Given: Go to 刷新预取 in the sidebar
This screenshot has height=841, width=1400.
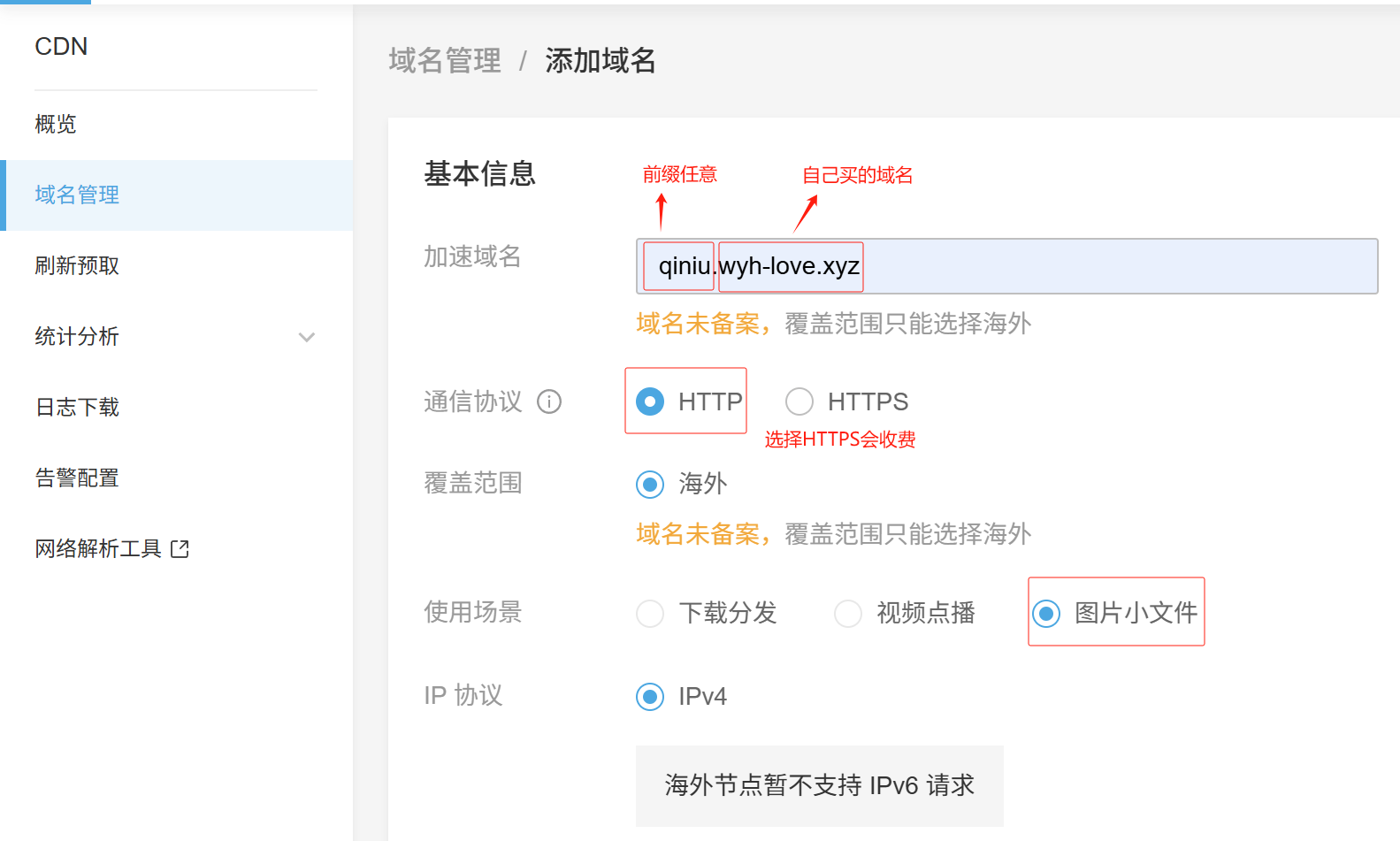Looking at the screenshot, I should pyautogui.click(x=77, y=266).
